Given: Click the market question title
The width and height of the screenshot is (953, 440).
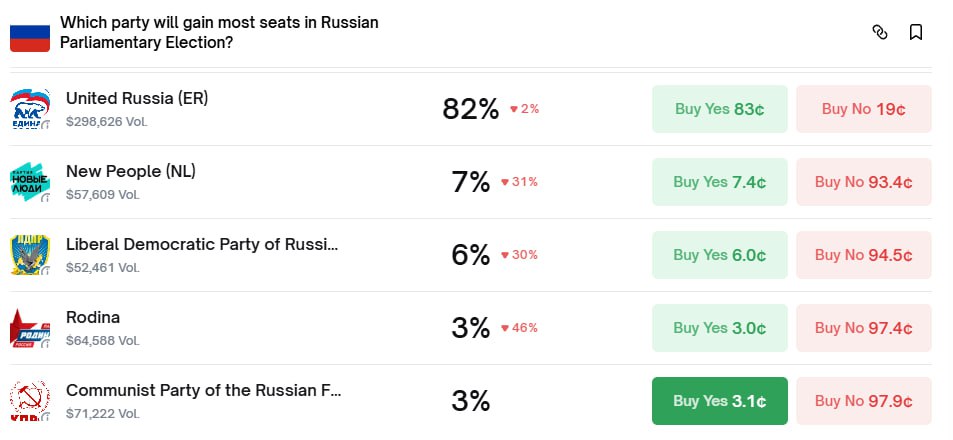Looking at the screenshot, I should coord(219,32).
